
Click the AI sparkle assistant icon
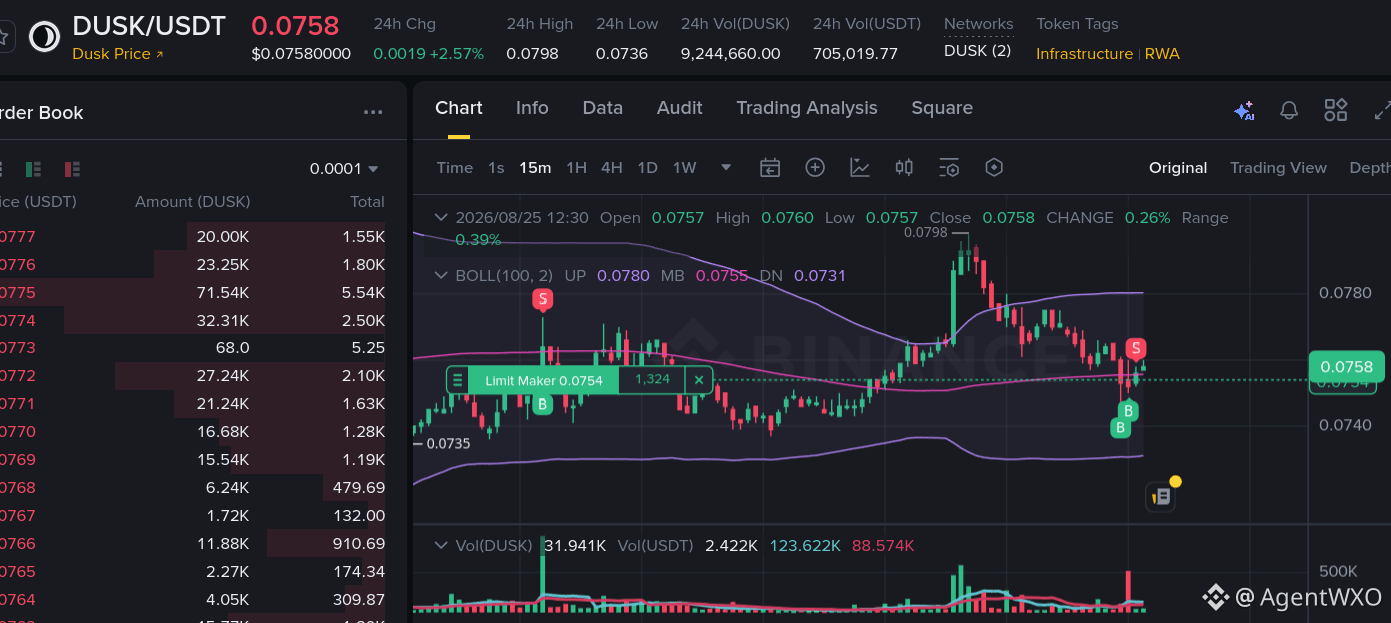tap(1244, 110)
